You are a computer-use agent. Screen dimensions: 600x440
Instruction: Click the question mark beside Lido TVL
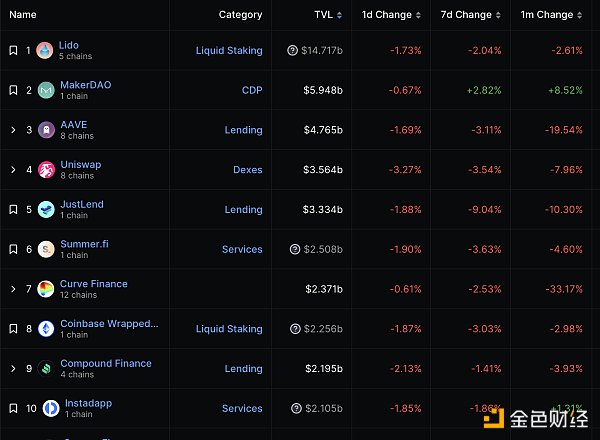[292, 50]
